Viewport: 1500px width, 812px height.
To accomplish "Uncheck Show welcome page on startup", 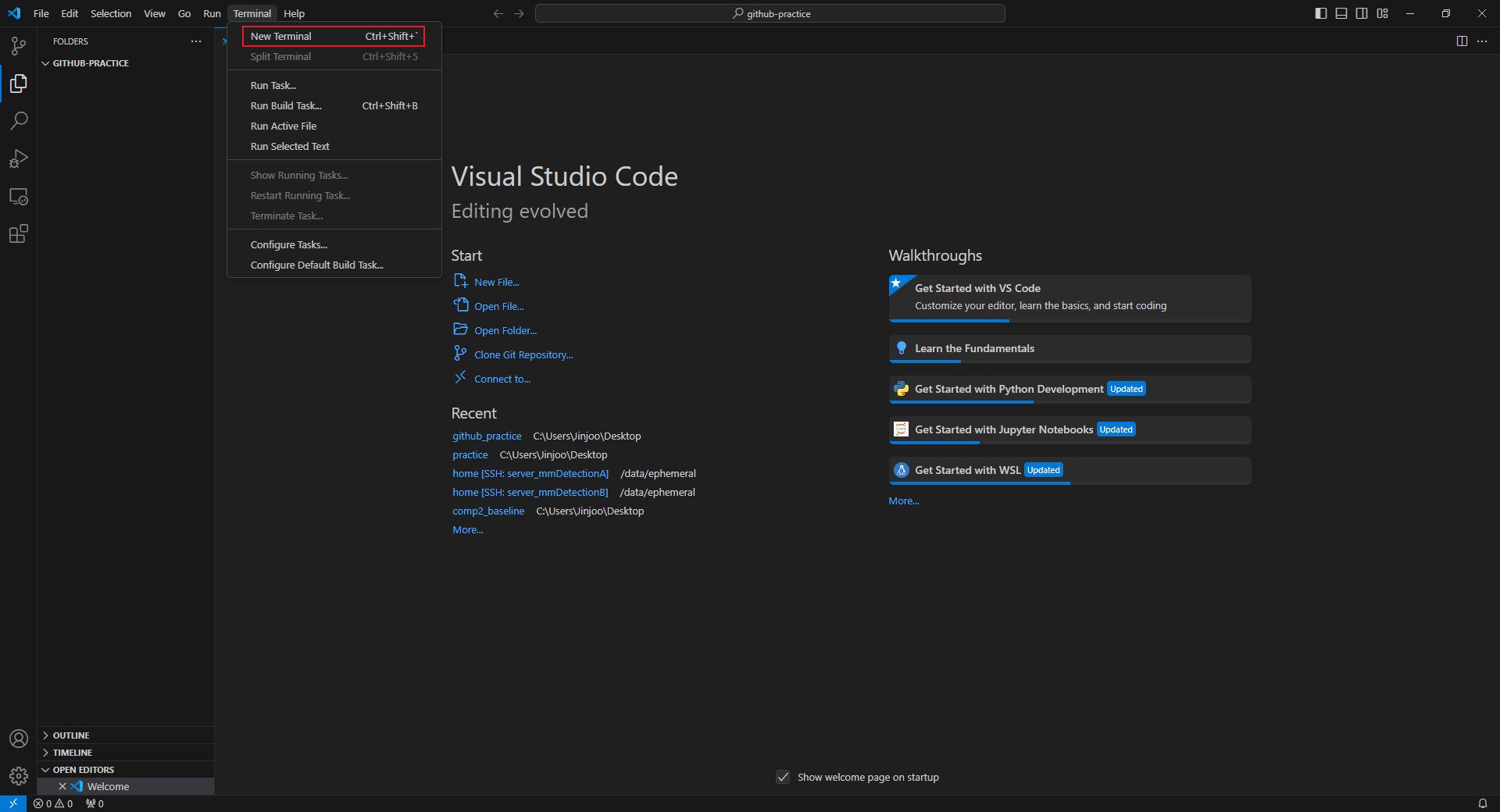I will (x=783, y=777).
